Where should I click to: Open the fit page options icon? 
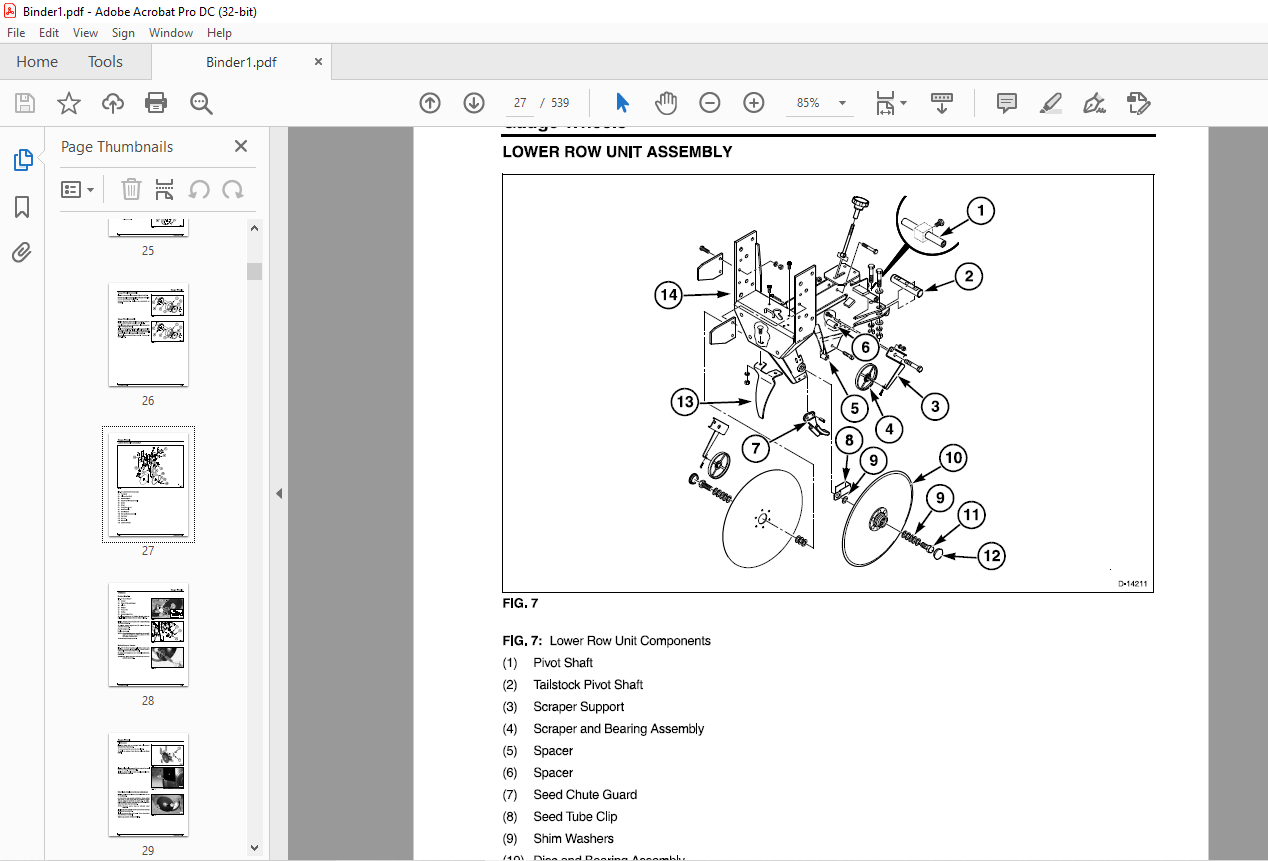pos(890,103)
